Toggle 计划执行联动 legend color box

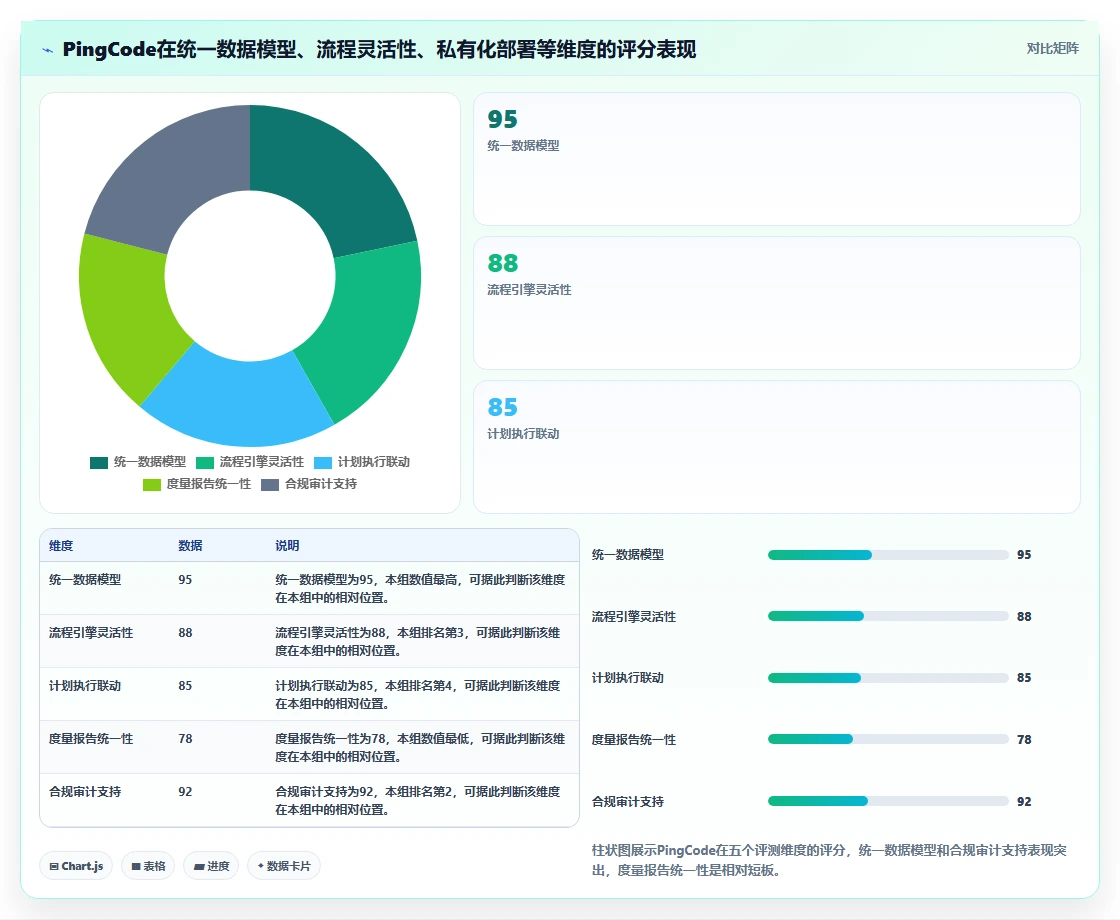click(323, 463)
